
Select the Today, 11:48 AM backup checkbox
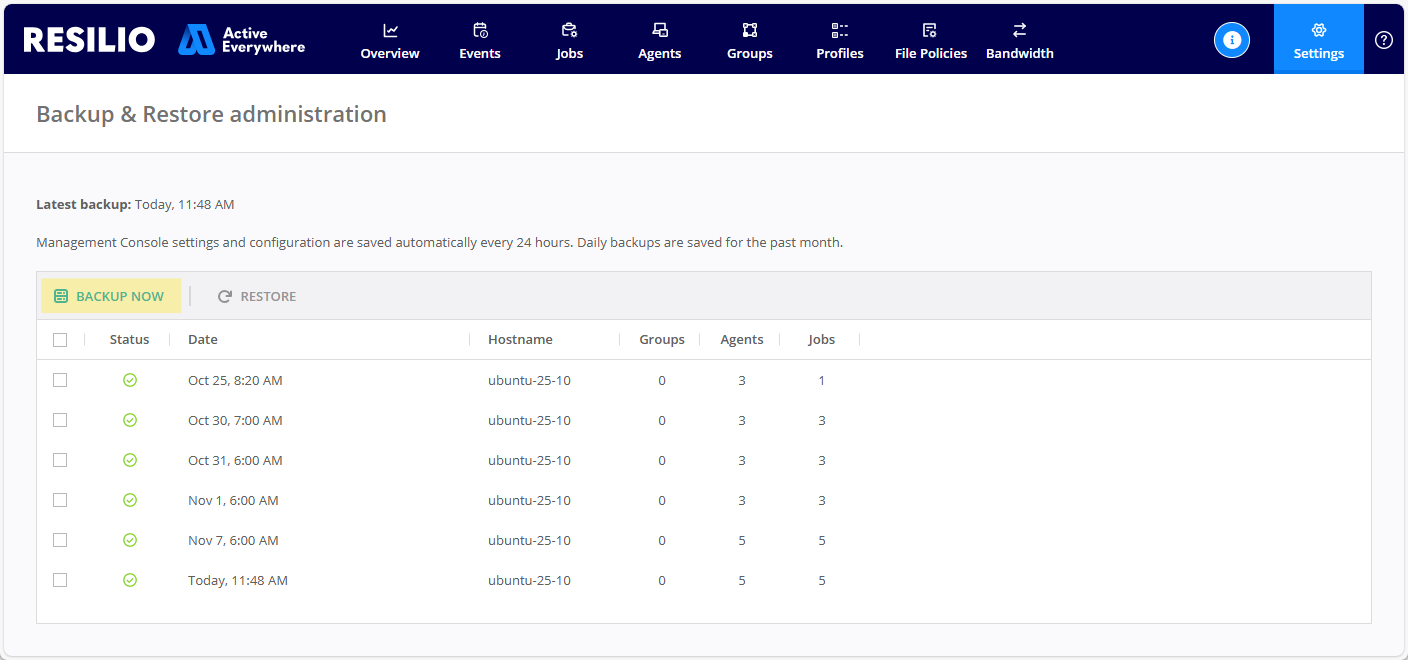point(60,580)
